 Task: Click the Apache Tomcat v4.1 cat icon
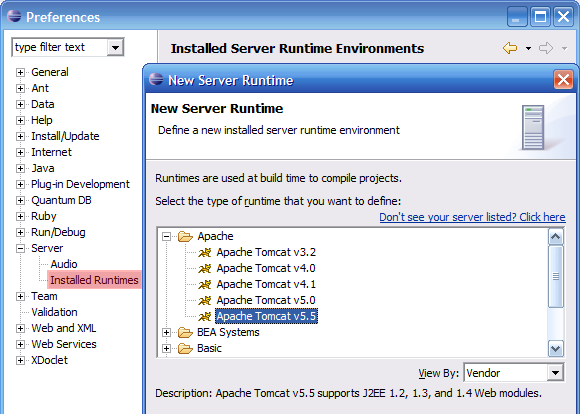click(x=205, y=285)
